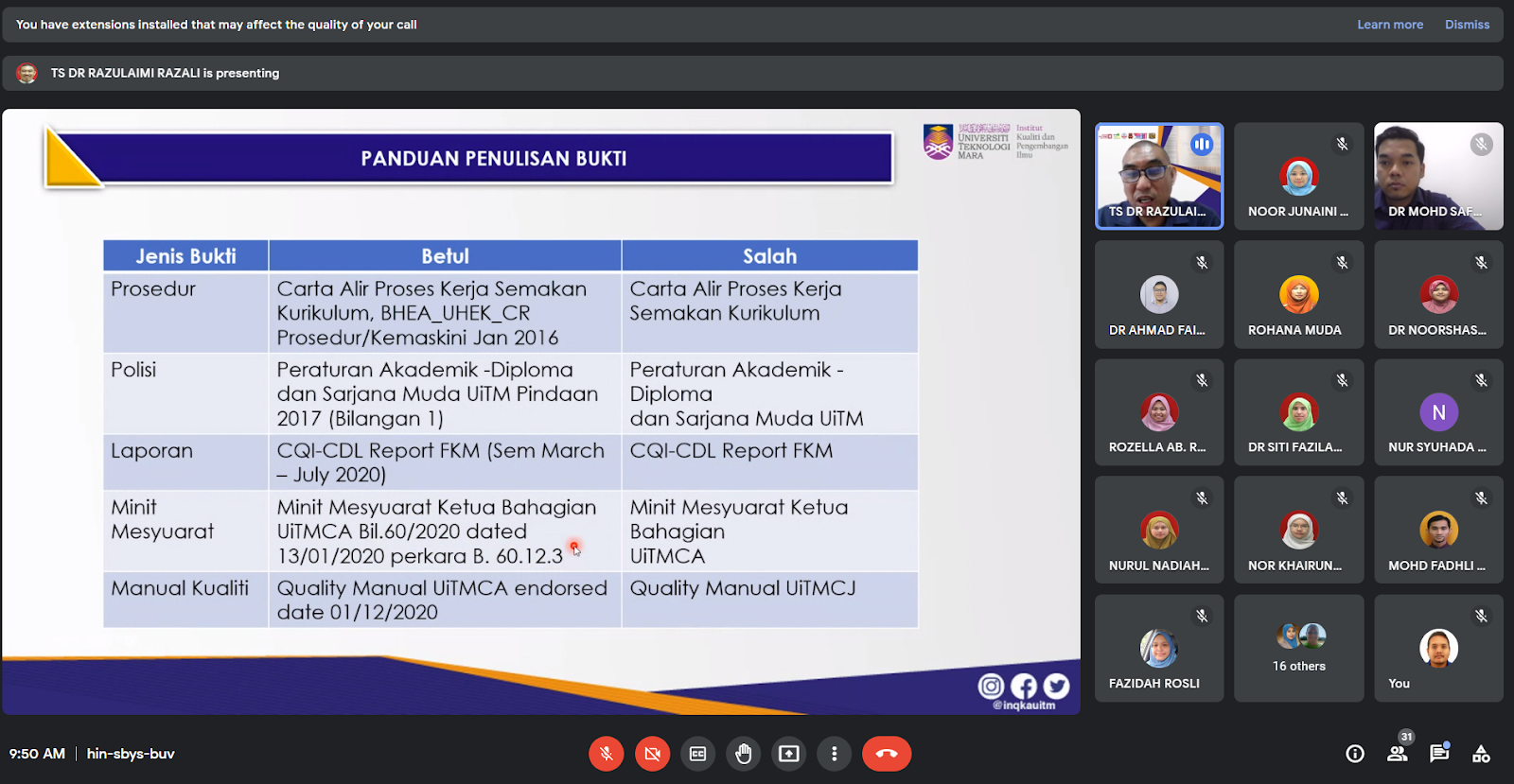Start presenting your screen
This screenshot has width=1514, height=784.
point(789,754)
